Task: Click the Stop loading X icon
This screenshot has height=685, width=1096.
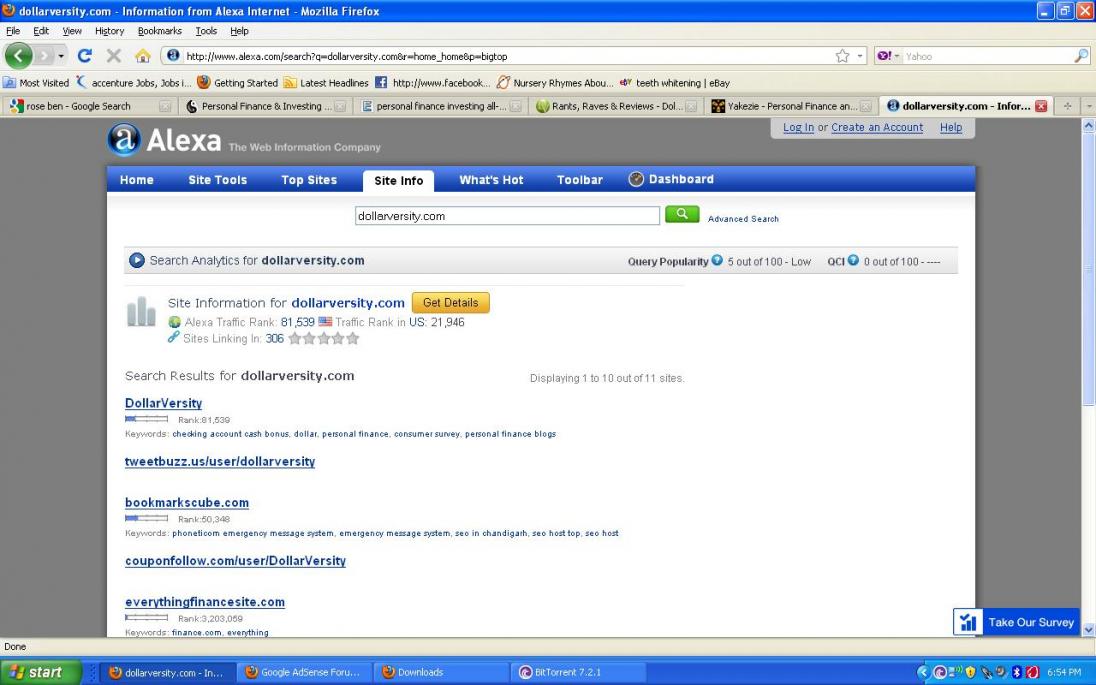Action: point(114,56)
